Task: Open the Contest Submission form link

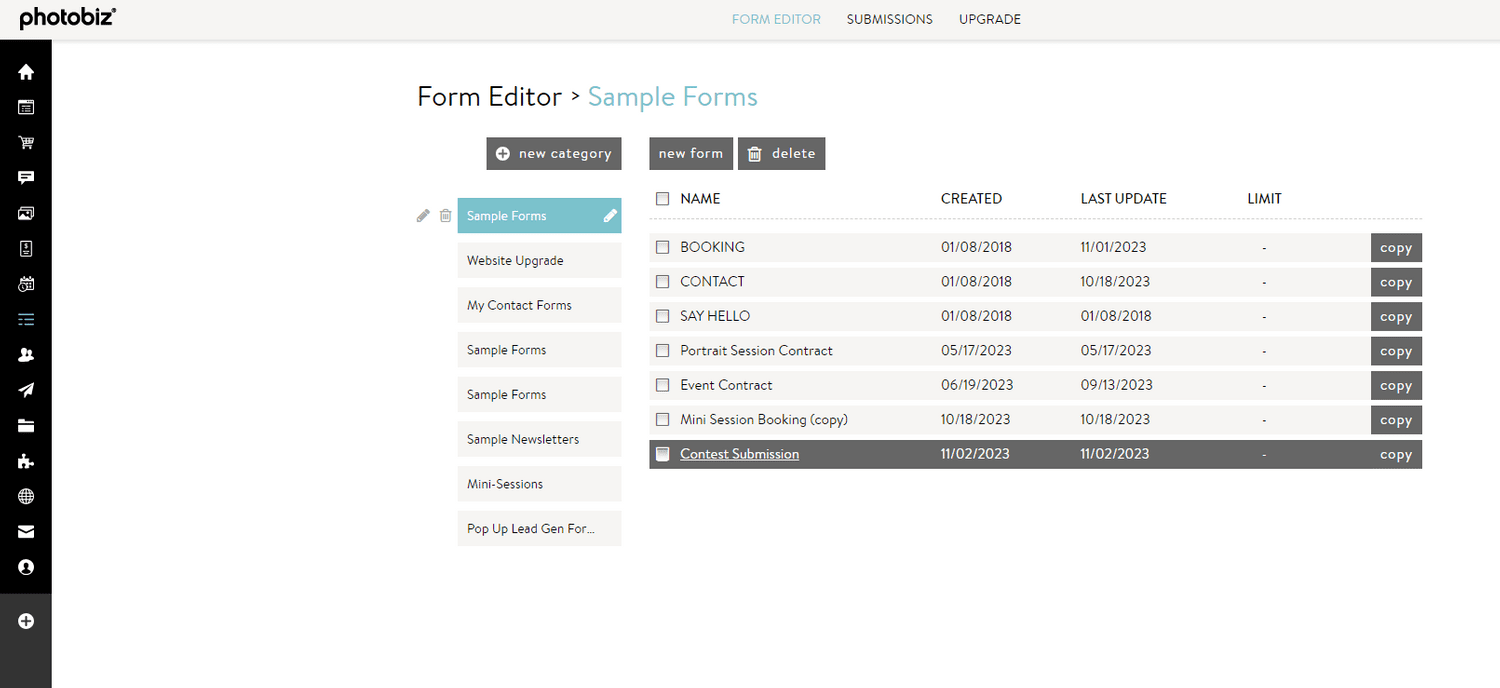Action: pos(739,453)
